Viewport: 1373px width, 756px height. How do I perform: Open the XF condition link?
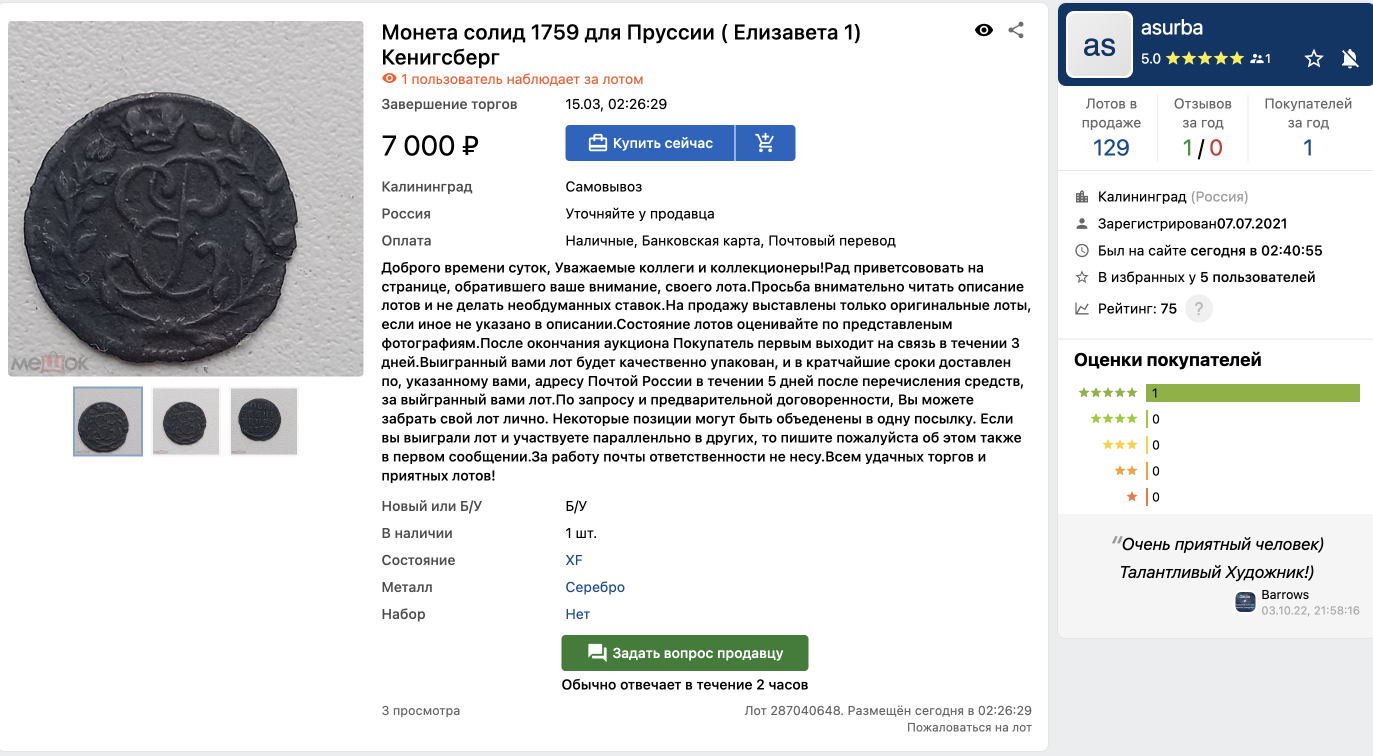574,560
